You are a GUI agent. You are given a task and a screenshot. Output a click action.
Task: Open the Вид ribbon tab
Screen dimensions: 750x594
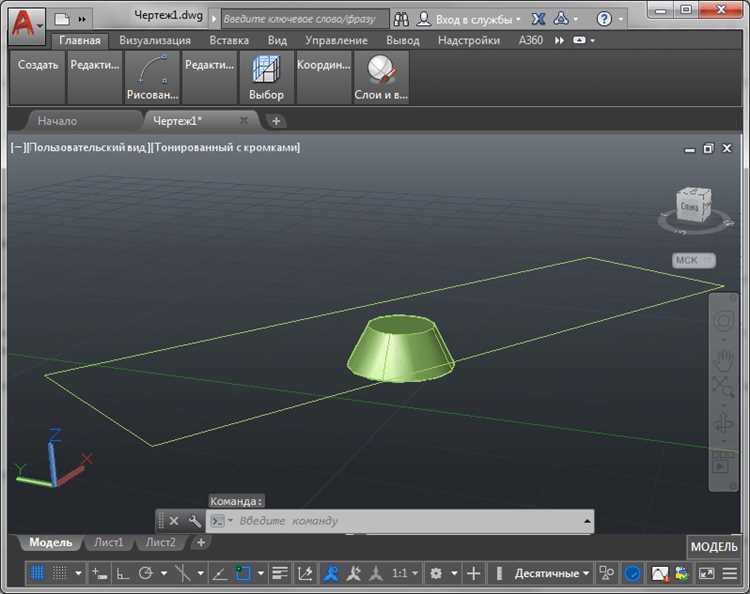(277, 40)
